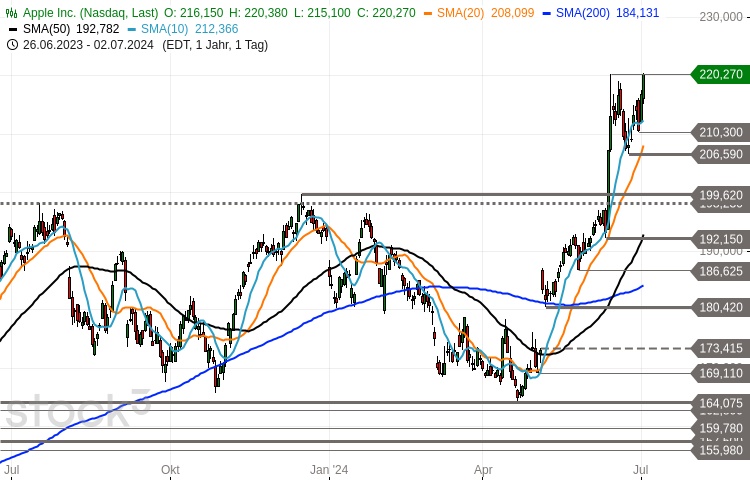The width and height of the screenshot is (750, 480).
Task: Click the 192,150 price level label
Action: tap(720, 239)
